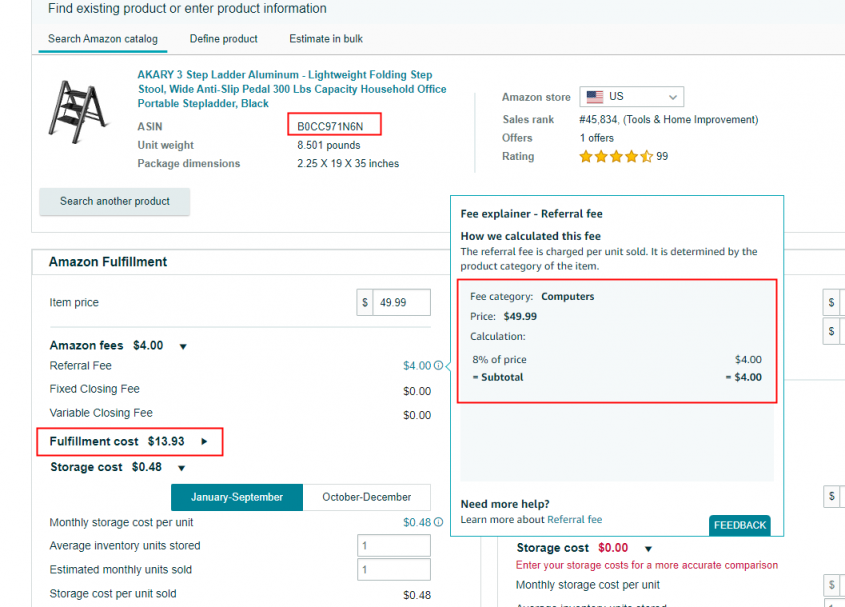Click the 'Fee explainer - Referral fee' heading

coord(531,214)
